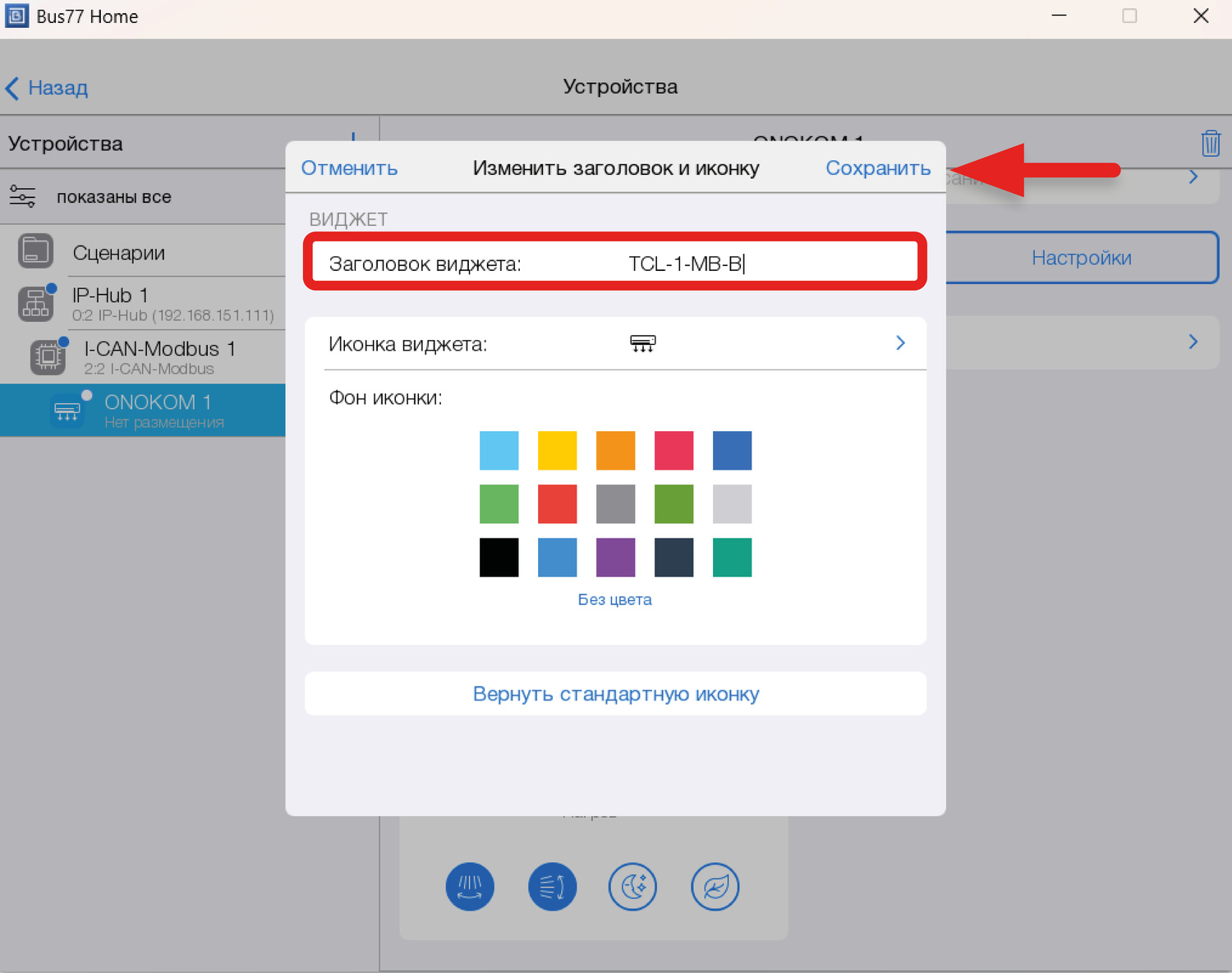This screenshot has width=1232, height=973.
Task: Open the Настройки tab
Action: click(1081, 258)
